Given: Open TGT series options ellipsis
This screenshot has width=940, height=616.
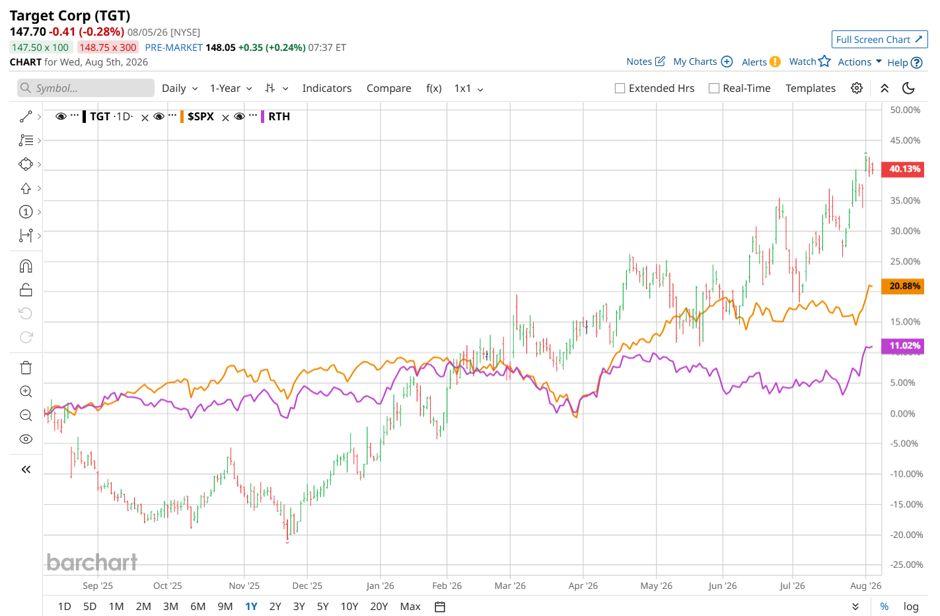Looking at the screenshot, I should coord(74,115).
